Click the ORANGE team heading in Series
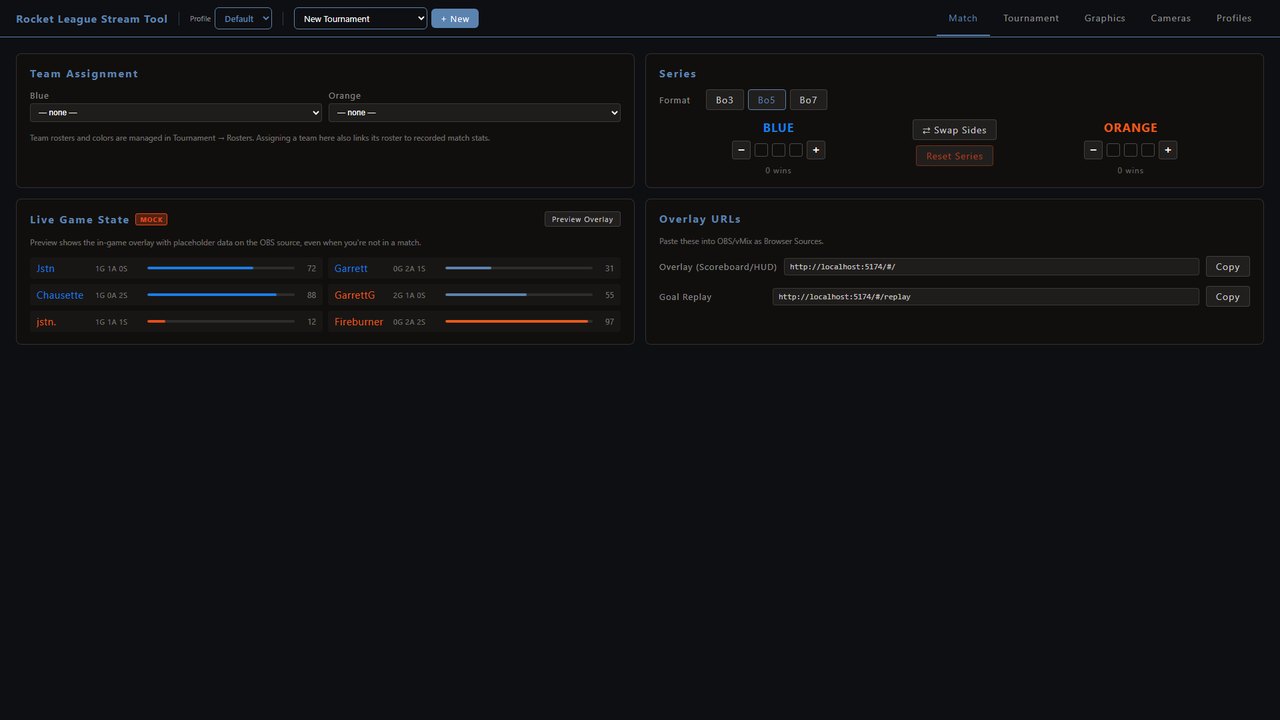 click(x=1131, y=128)
